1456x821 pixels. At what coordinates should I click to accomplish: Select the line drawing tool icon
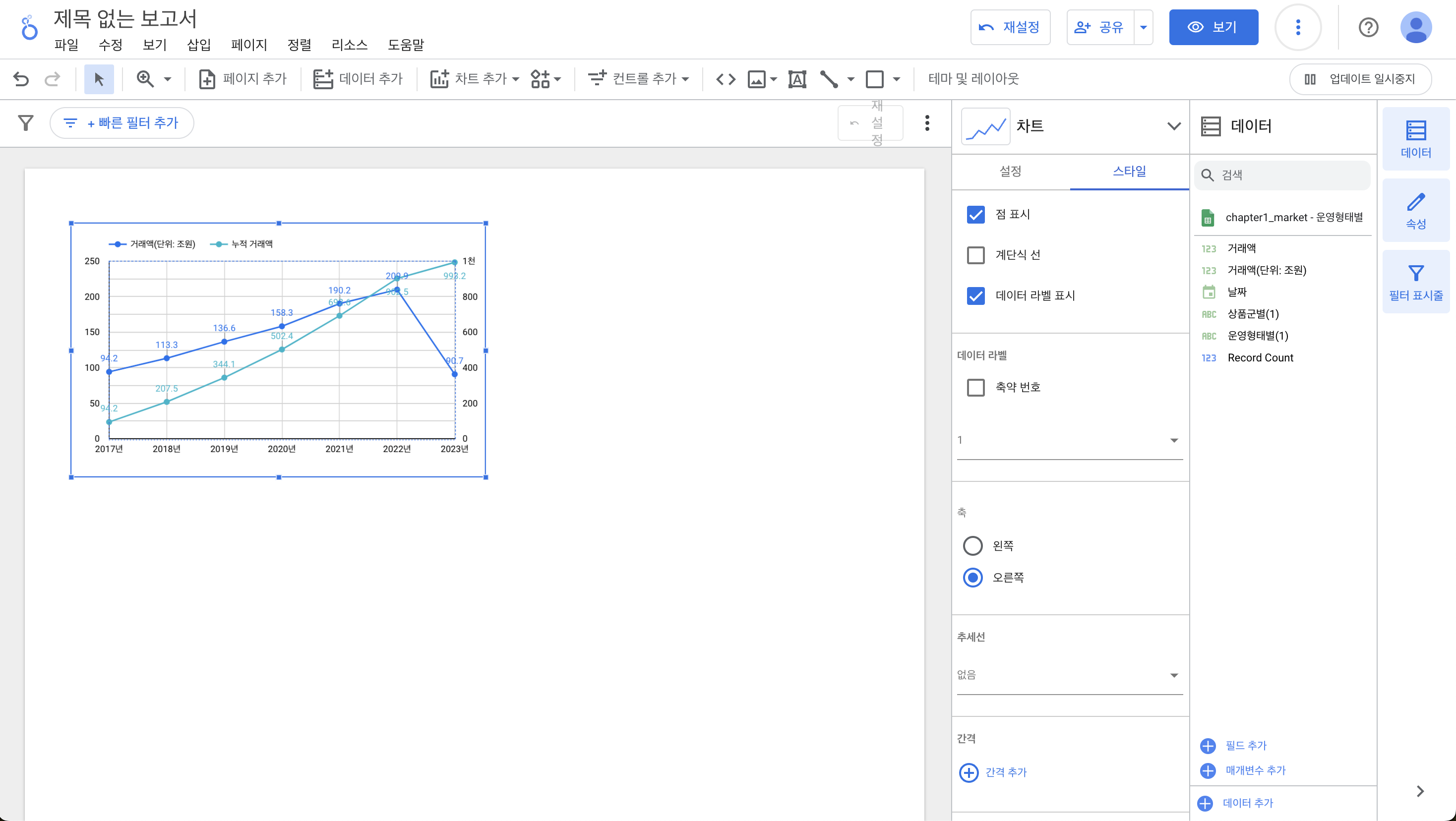click(x=829, y=79)
